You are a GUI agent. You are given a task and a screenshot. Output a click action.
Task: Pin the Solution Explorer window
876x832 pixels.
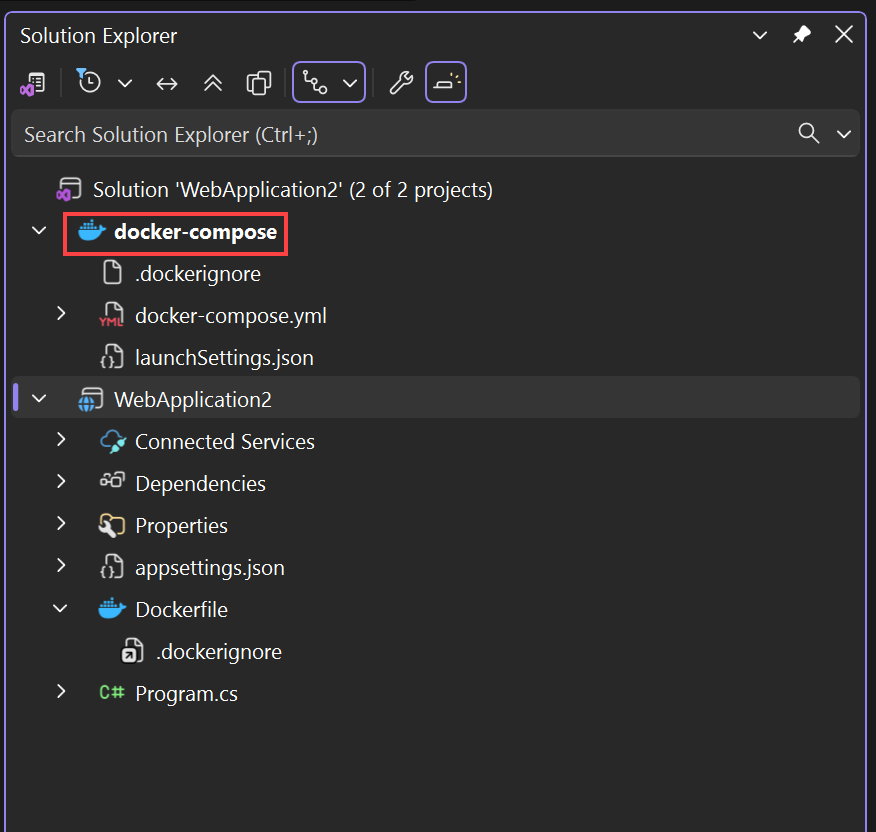tap(801, 34)
